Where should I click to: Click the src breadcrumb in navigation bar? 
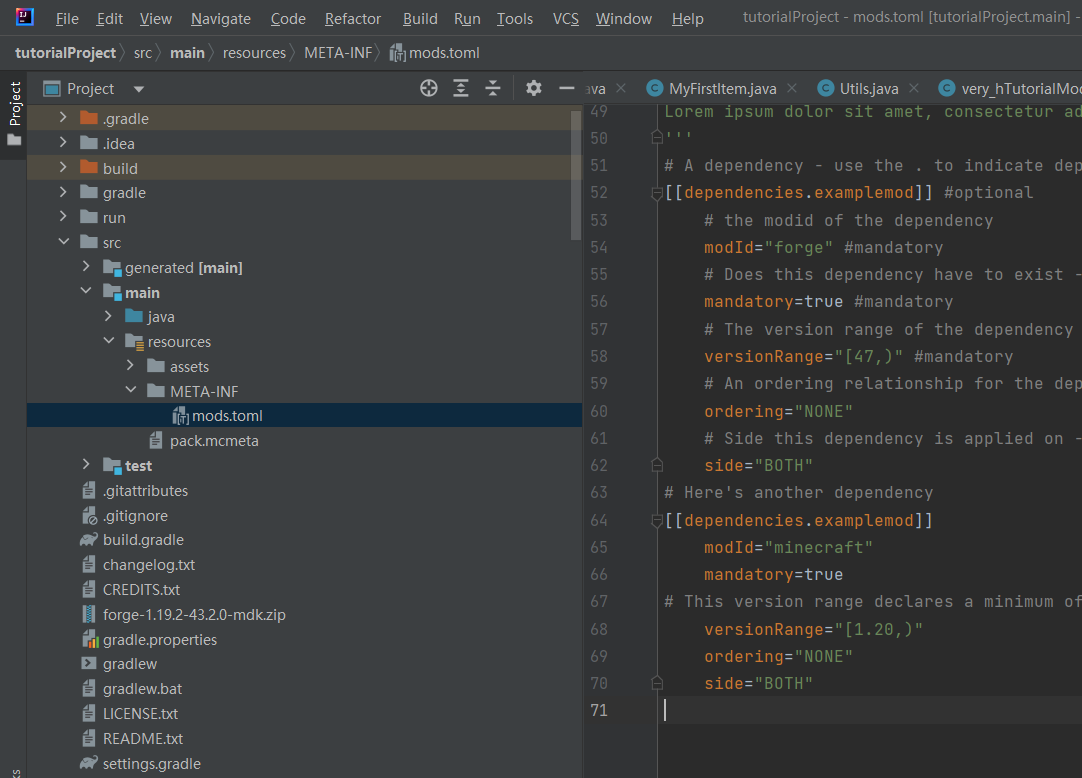[143, 53]
